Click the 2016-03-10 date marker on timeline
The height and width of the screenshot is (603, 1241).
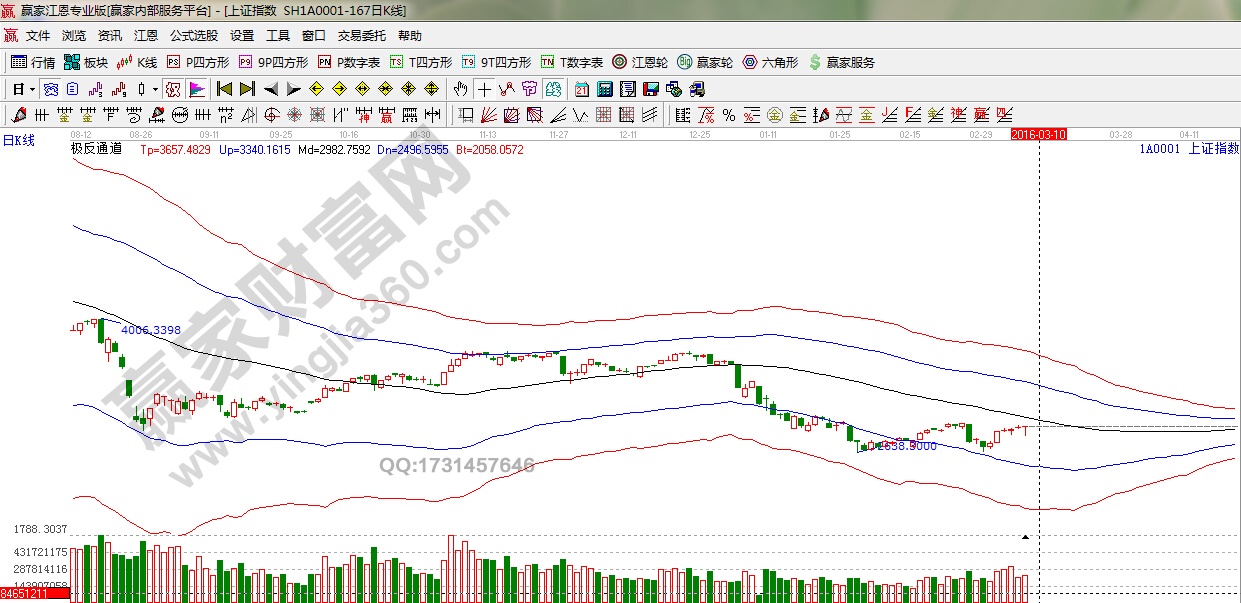pyautogui.click(x=1039, y=134)
